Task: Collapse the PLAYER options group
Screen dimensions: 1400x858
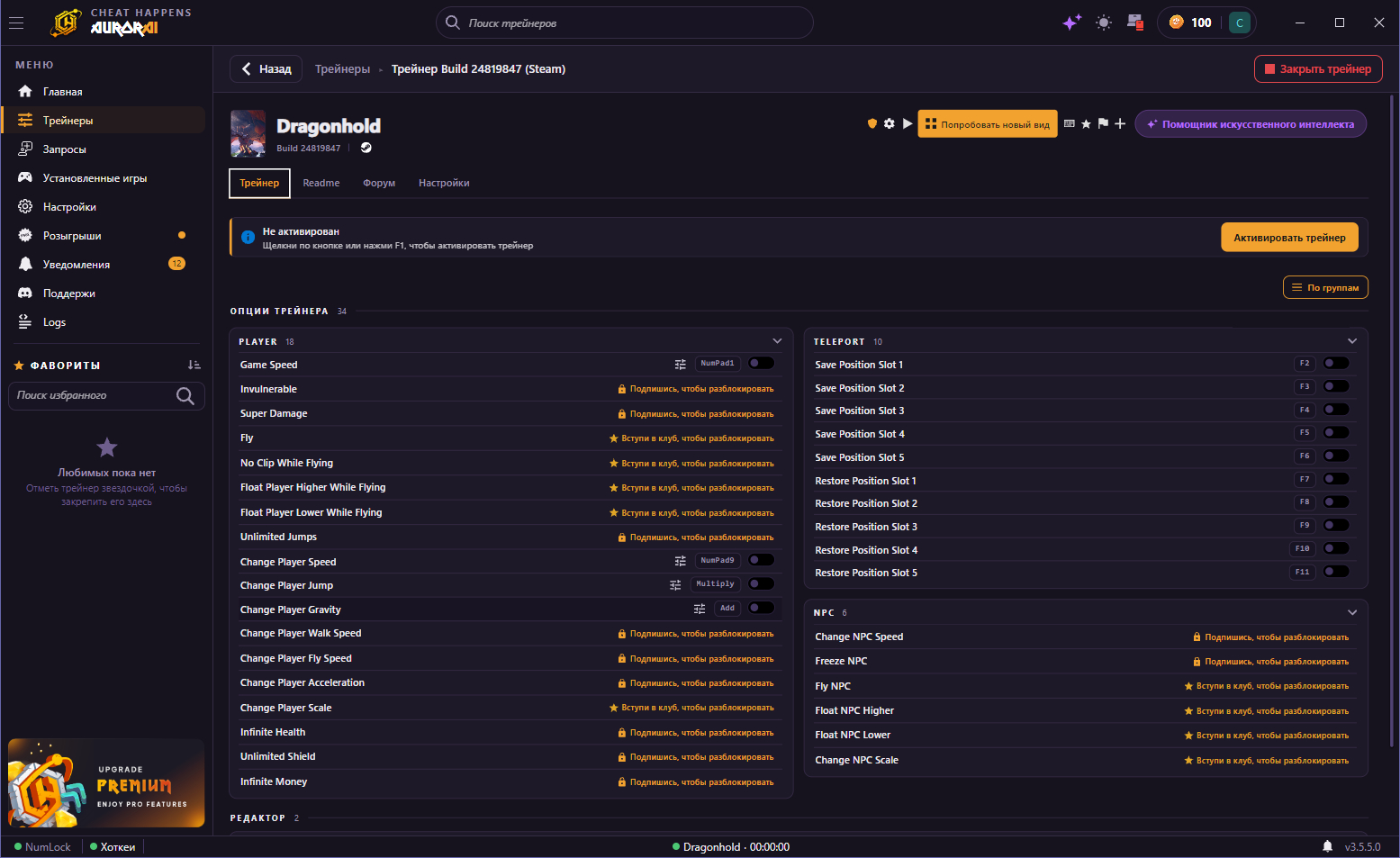Action: pyautogui.click(x=777, y=341)
